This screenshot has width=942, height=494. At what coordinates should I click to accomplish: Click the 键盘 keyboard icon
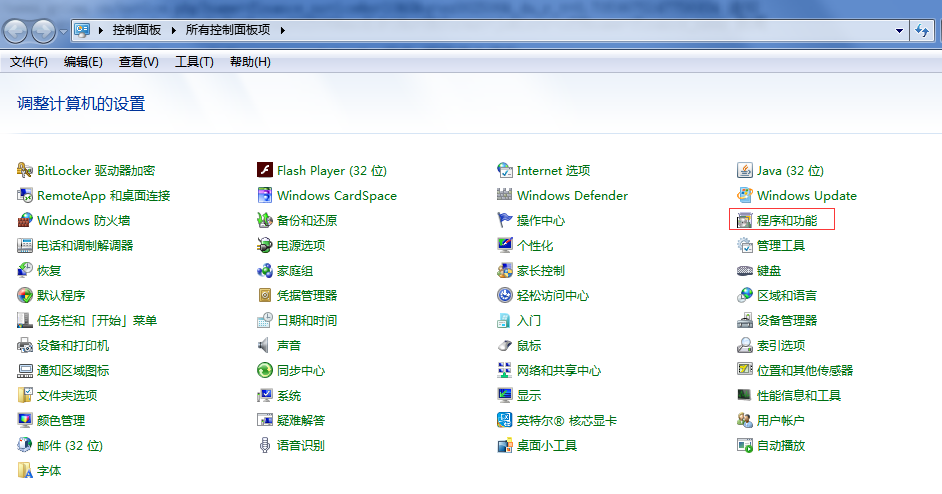tap(745, 270)
